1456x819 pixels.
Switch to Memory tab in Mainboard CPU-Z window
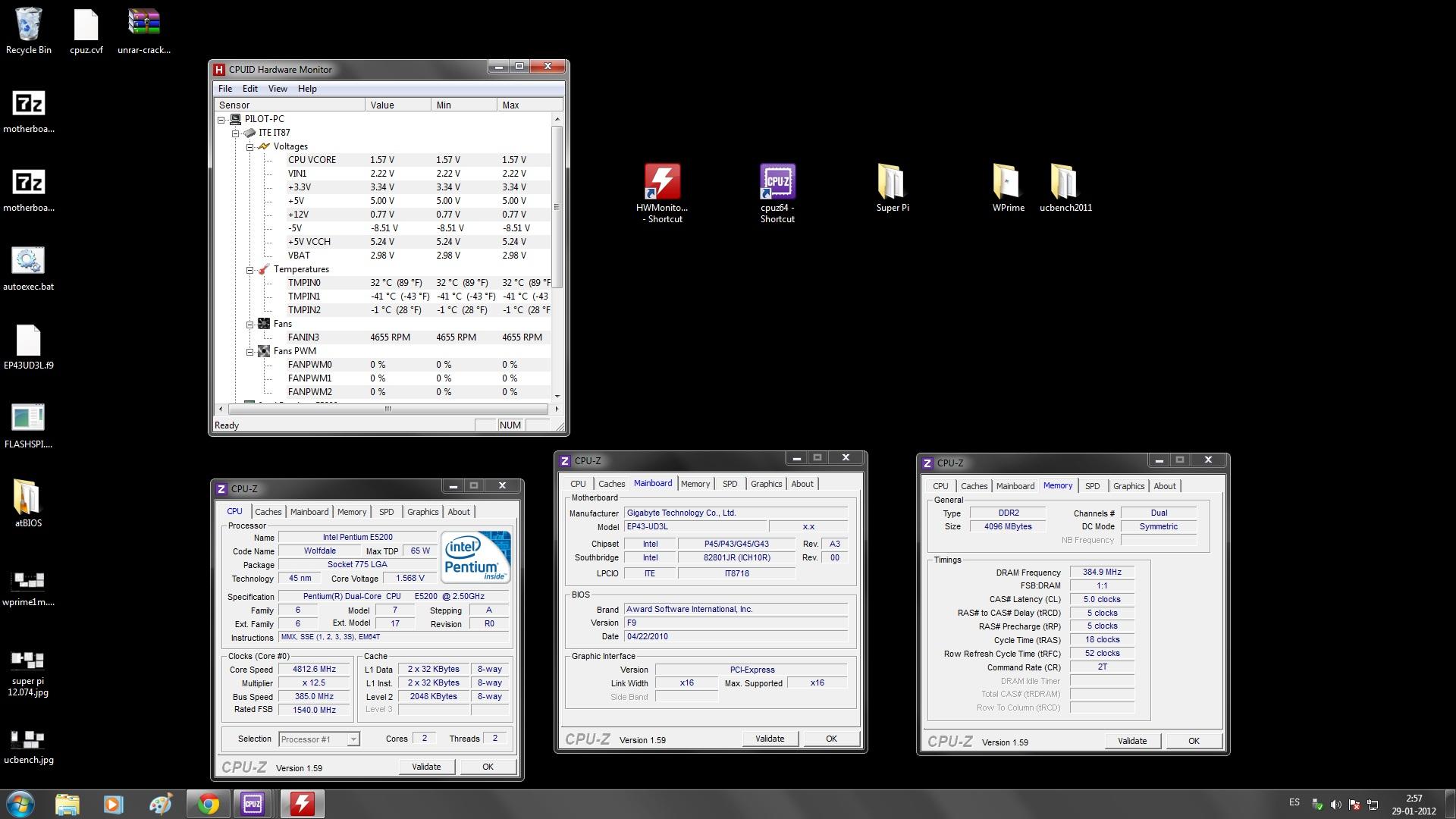coord(695,484)
